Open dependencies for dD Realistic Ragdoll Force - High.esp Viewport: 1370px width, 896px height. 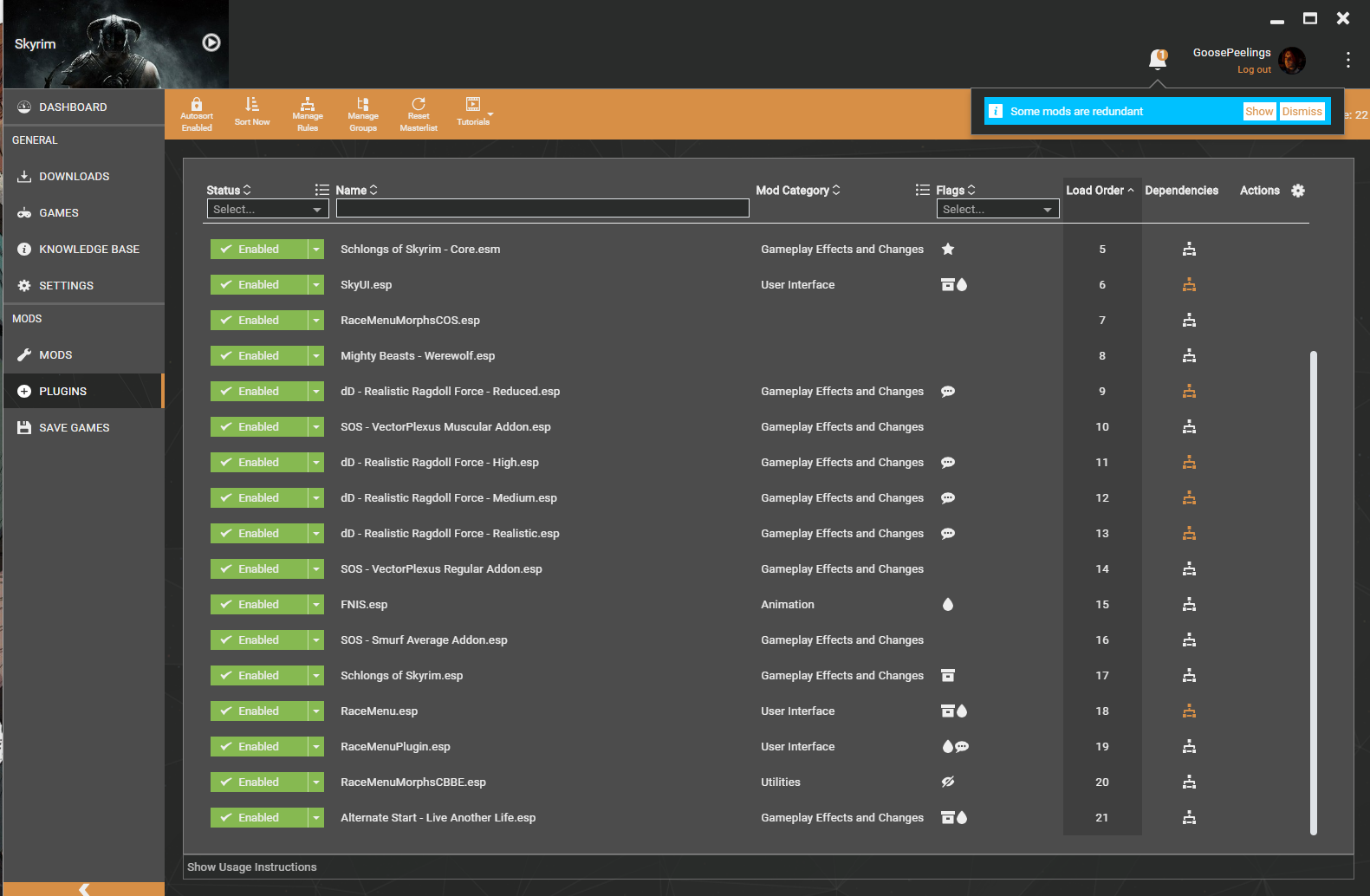[x=1189, y=463]
